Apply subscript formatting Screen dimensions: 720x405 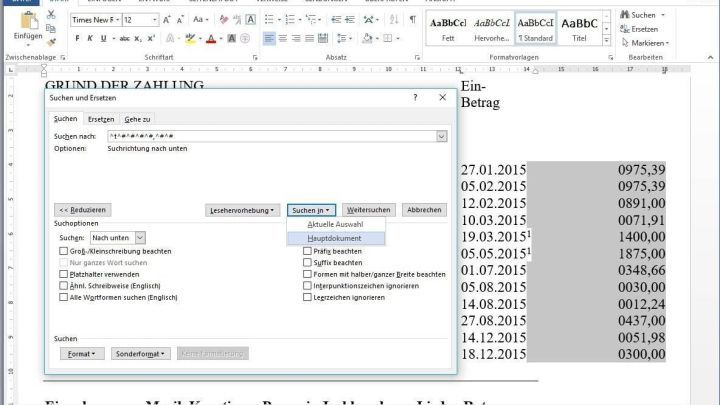pos(138,39)
